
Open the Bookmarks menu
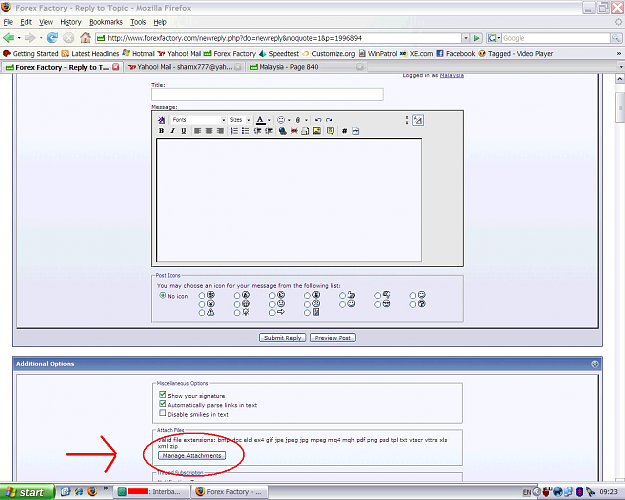click(x=106, y=22)
